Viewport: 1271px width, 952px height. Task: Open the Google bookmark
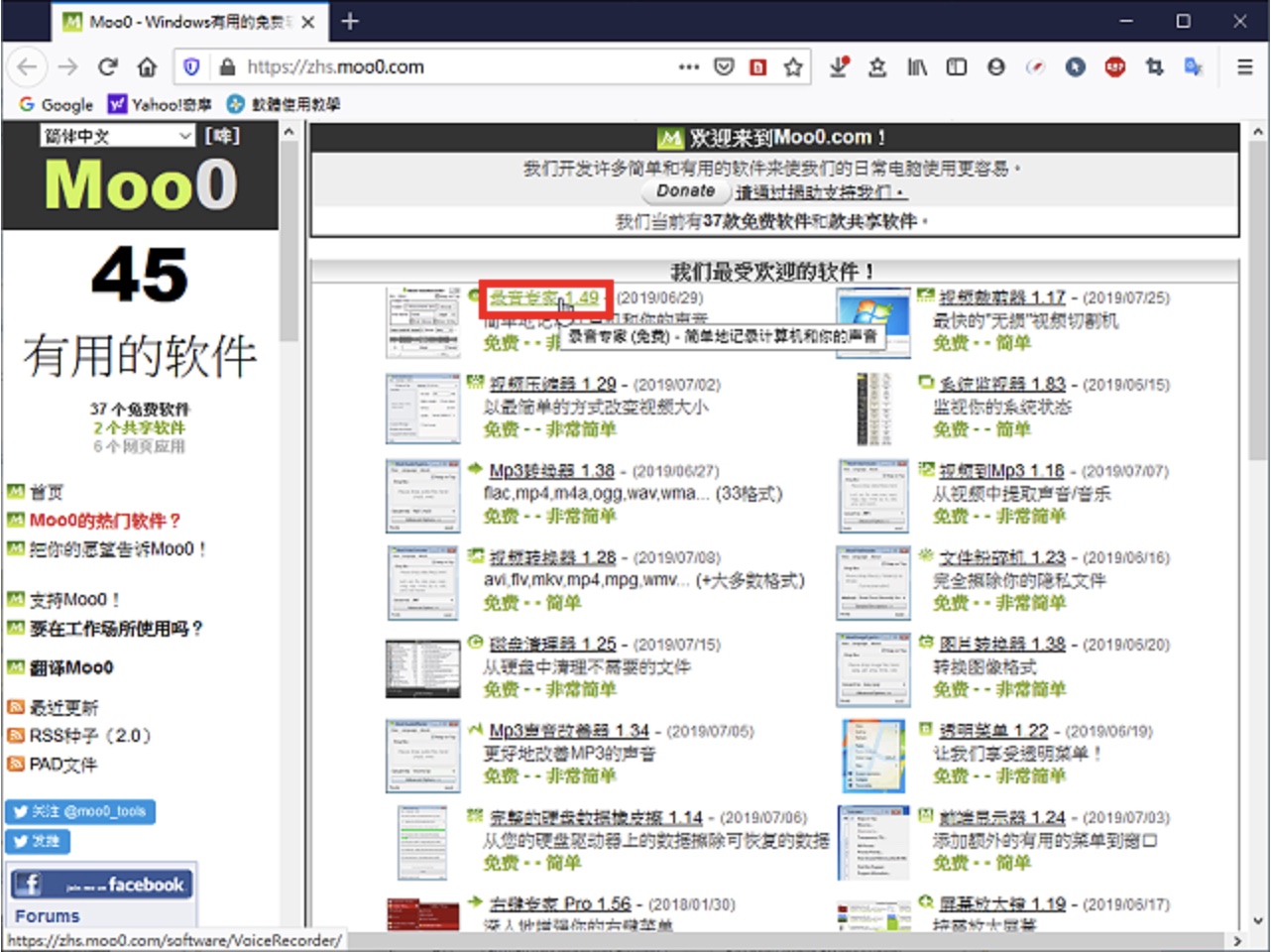56,104
